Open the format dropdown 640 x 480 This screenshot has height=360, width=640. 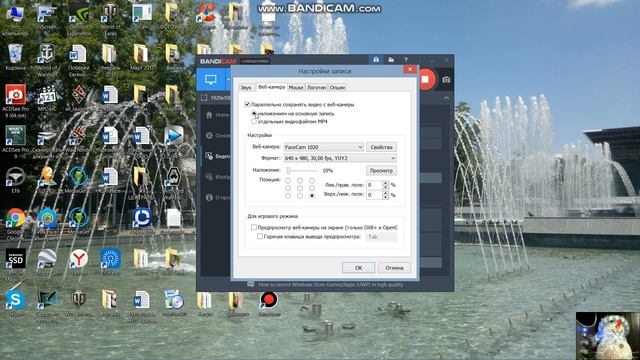(340, 158)
